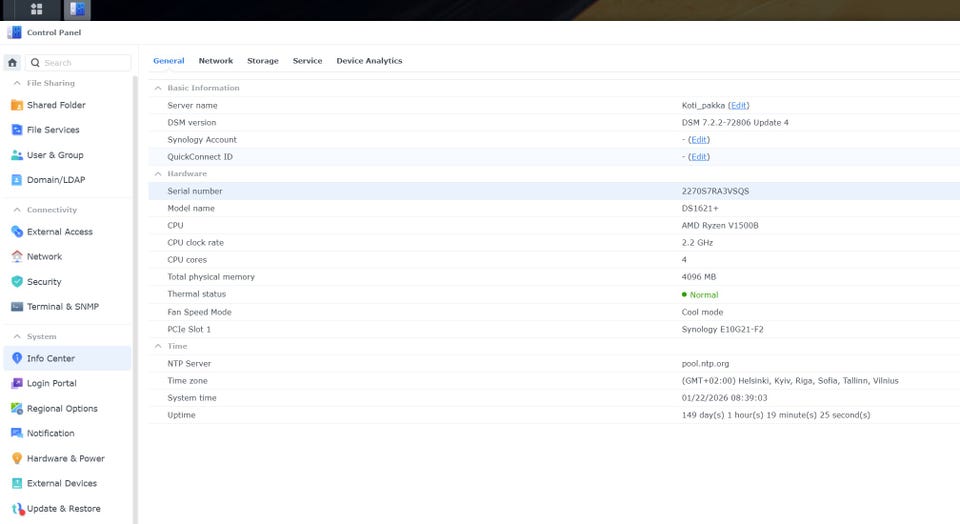Select the Control Panel taskbar icon
Screen dimensions: 960x524
tap(77, 9)
